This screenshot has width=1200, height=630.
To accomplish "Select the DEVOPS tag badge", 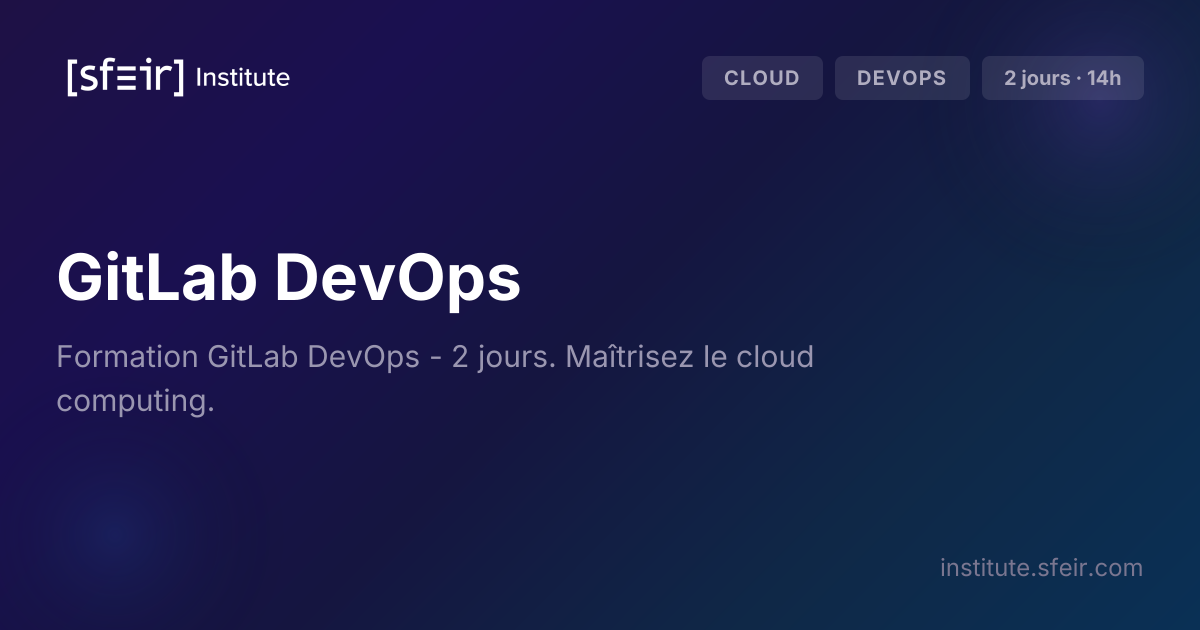I will [x=902, y=78].
